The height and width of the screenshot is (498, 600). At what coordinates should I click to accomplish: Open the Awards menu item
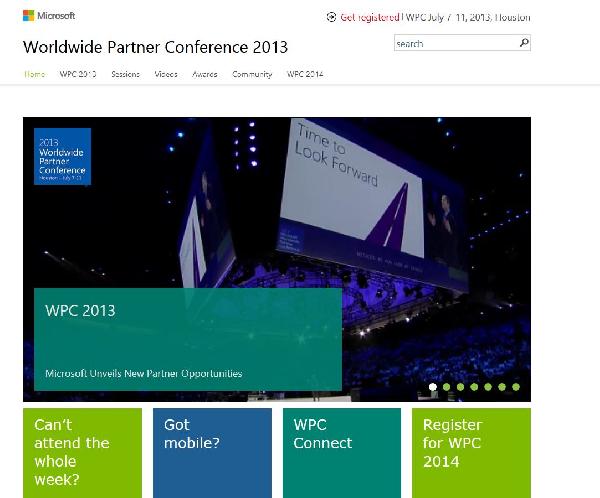[205, 74]
